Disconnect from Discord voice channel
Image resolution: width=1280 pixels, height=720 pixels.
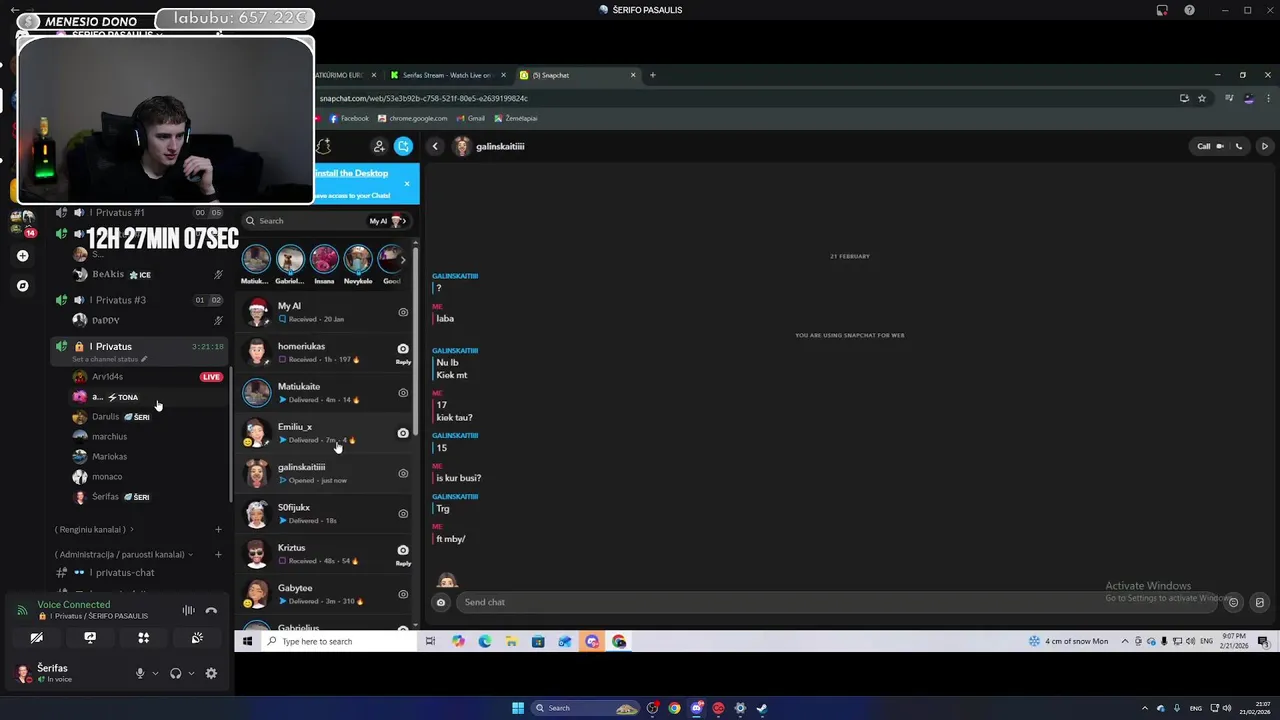click(211, 610)
